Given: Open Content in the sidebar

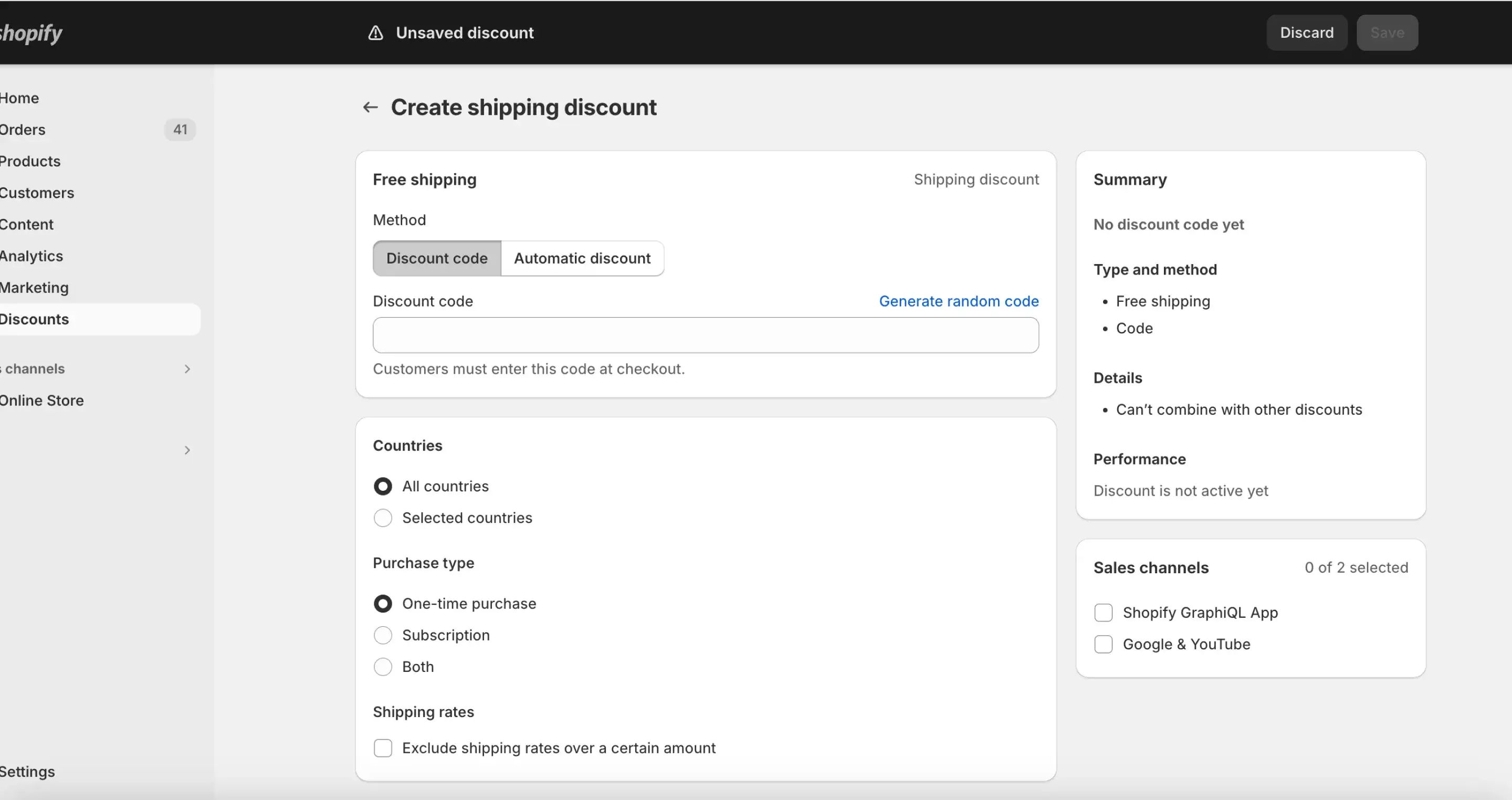Looking at the screenshot, I should [26, 225].
